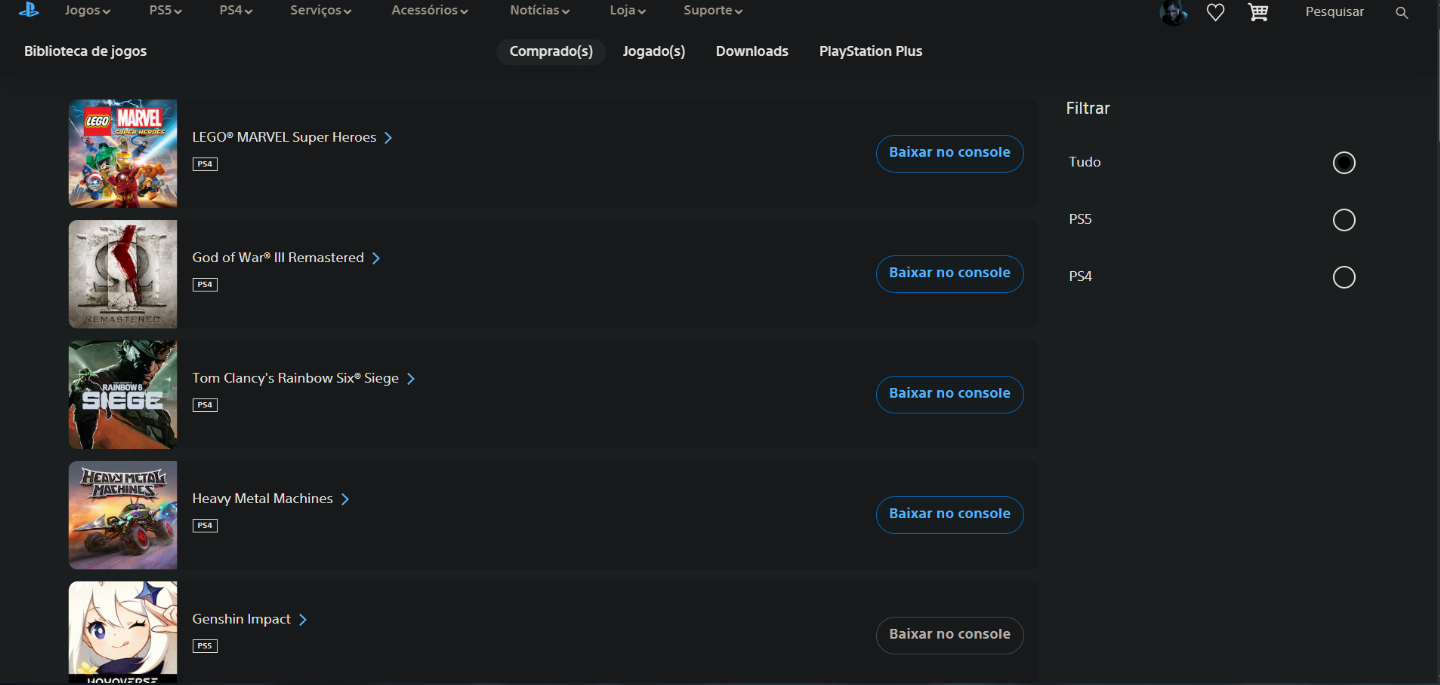Switch to the PlayStation Plus tab
This screenshot has height=685, width=1440.
871,51
